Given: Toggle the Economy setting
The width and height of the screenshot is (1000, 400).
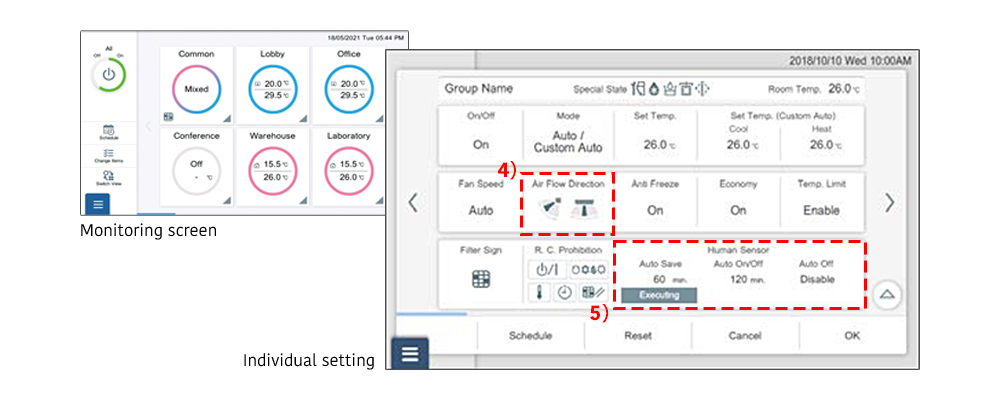Looking at the screenshot, I should (737, 211).
